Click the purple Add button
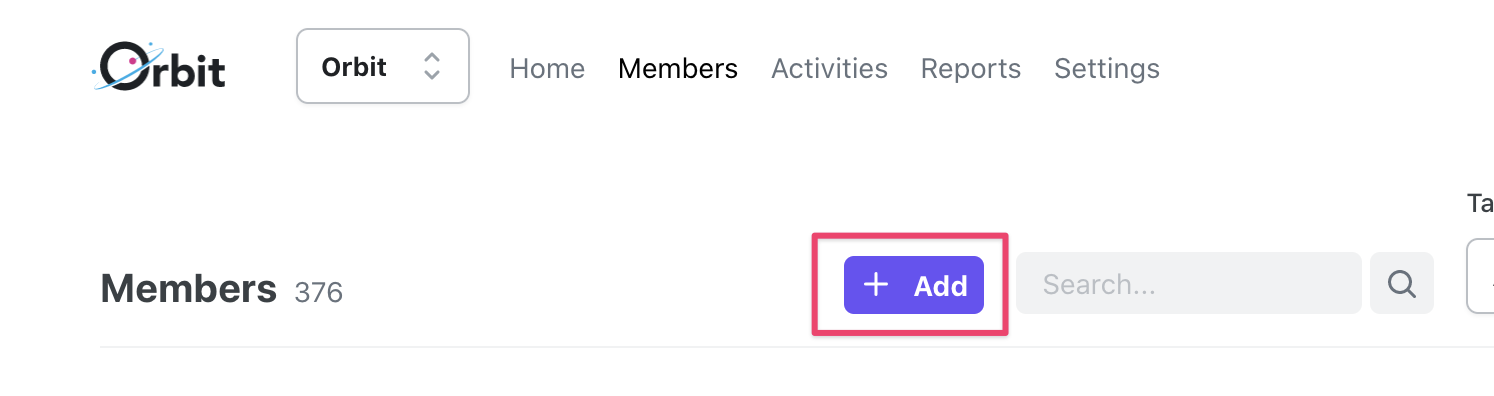 coord(914,285)
